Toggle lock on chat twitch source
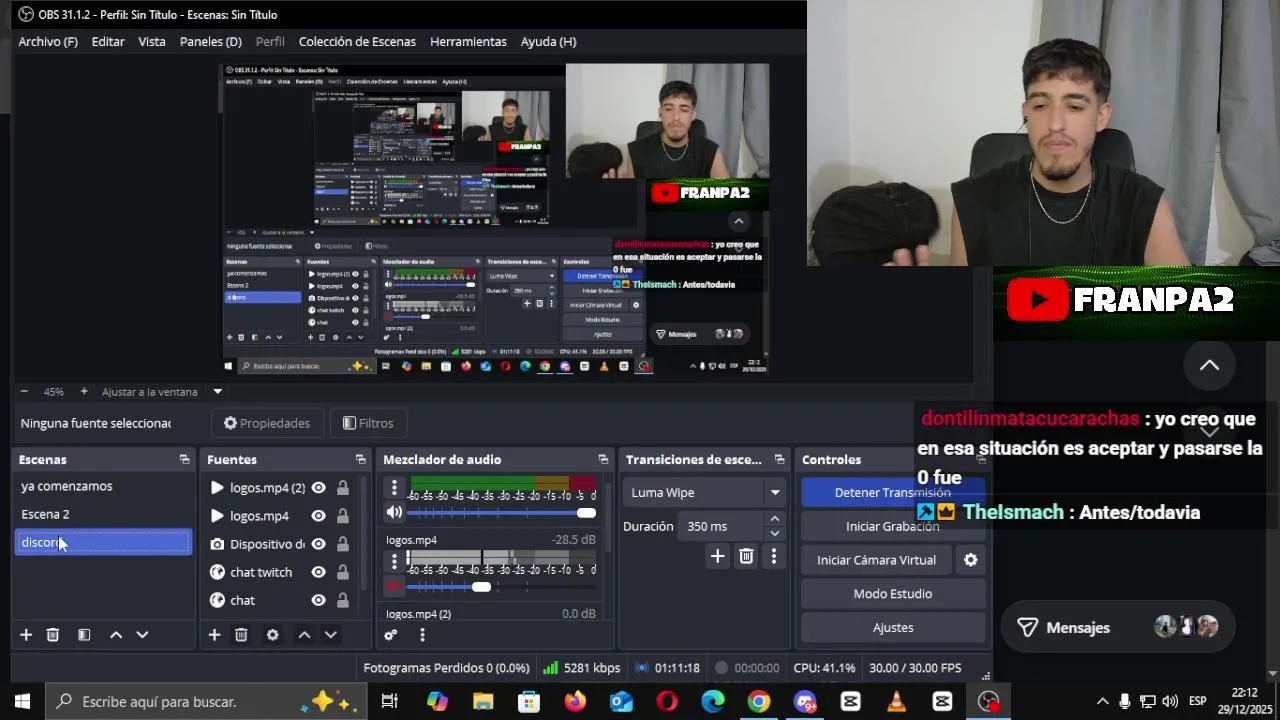1280x720 pixels. [343, 572]
